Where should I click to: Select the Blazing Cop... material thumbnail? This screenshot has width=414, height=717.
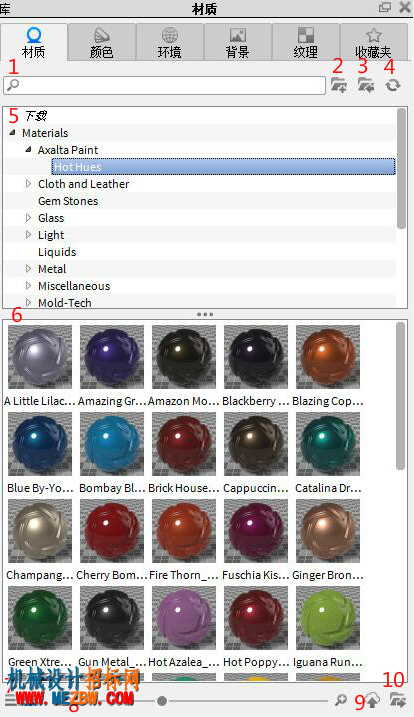328,357
